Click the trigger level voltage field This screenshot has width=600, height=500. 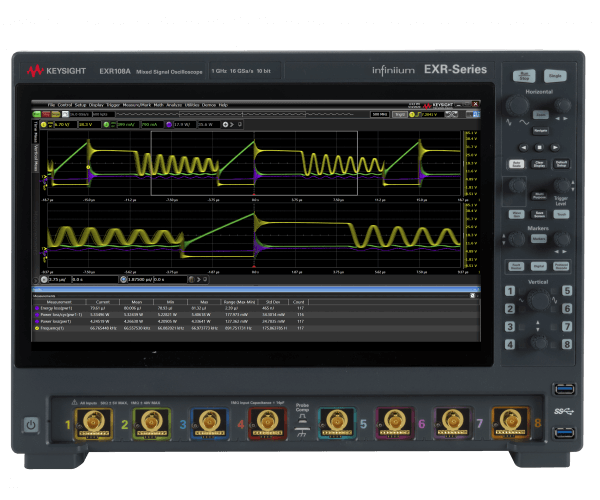pos(433,114)
